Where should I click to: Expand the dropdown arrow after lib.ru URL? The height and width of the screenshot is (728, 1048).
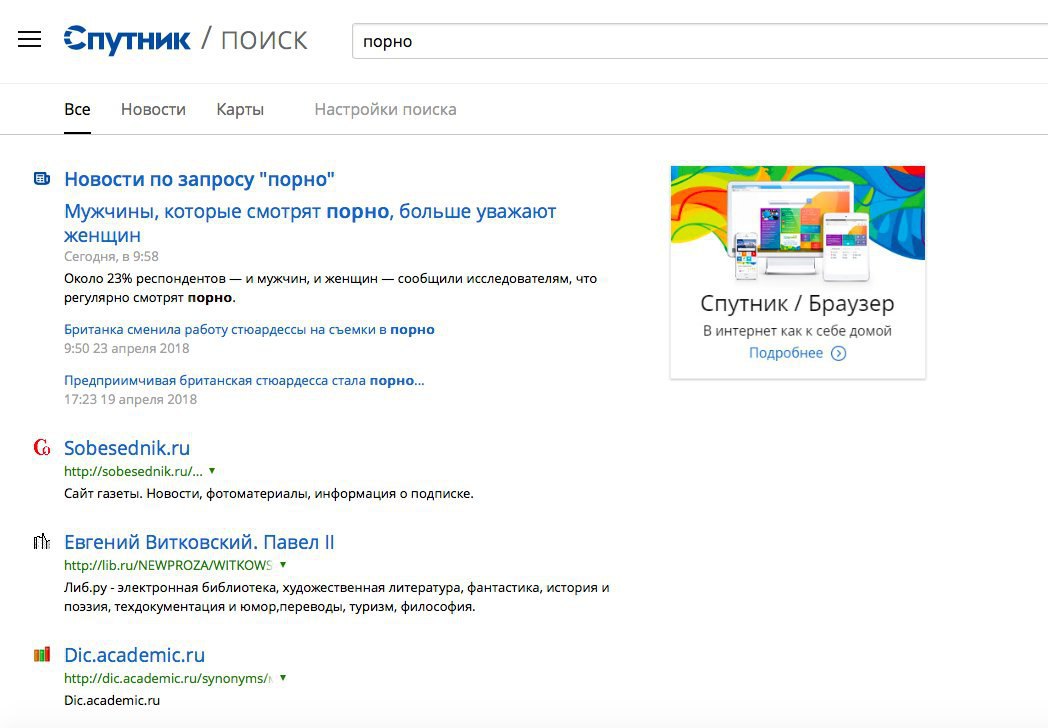pyautogui.click(x=283, y=565)
